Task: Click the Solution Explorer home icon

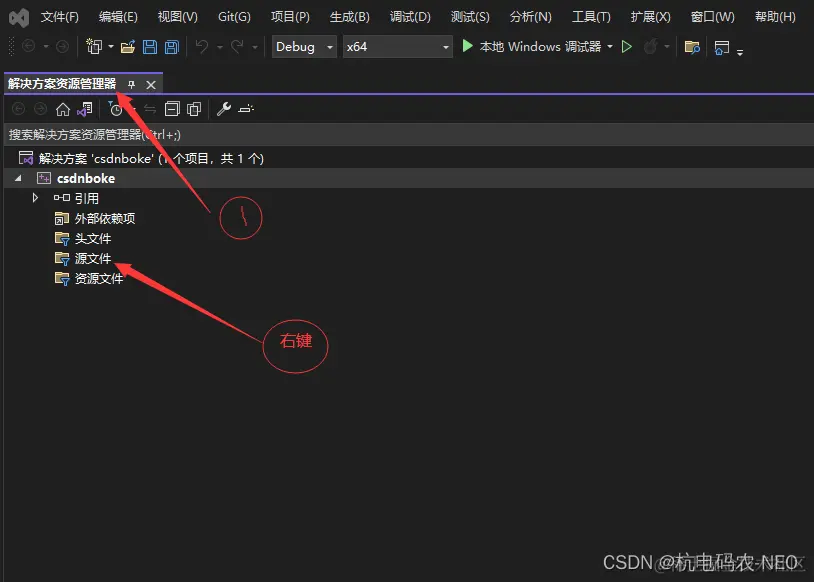Action: point(63,109)
